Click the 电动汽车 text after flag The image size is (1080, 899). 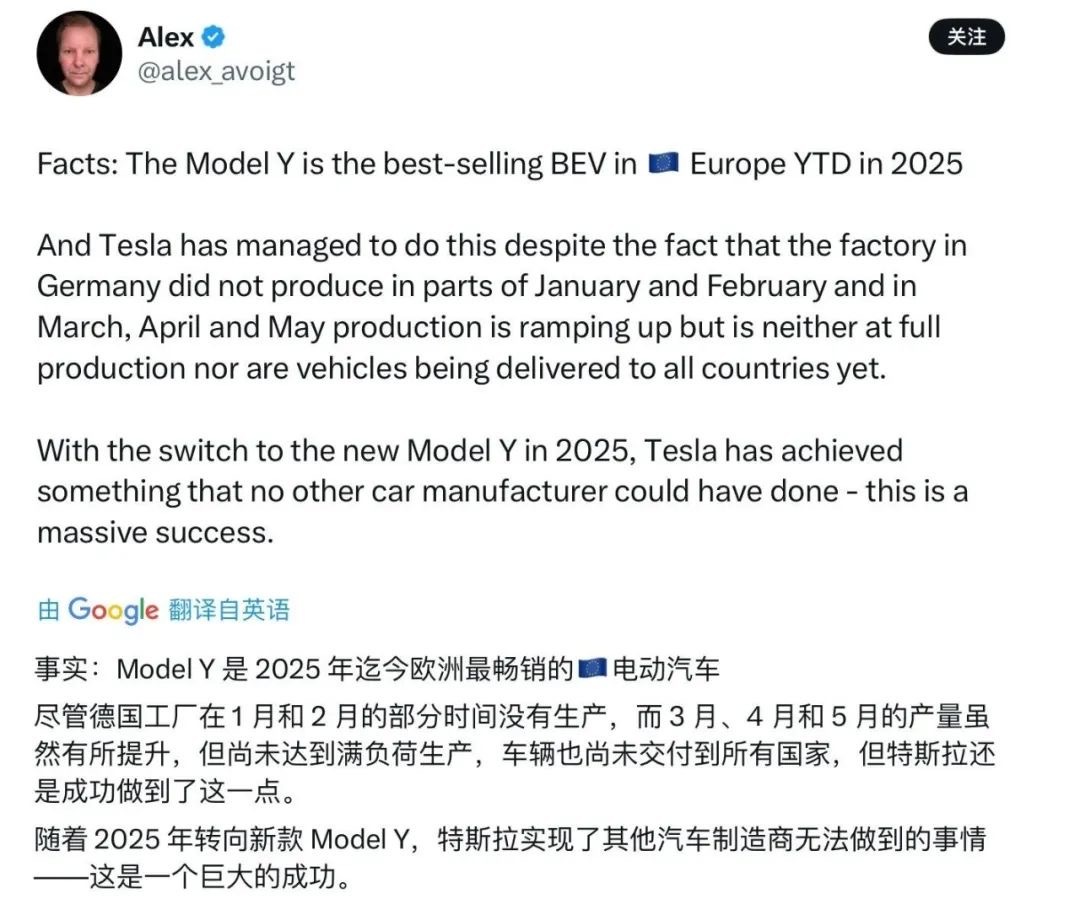pyautogui.click(x=666, y=669)
